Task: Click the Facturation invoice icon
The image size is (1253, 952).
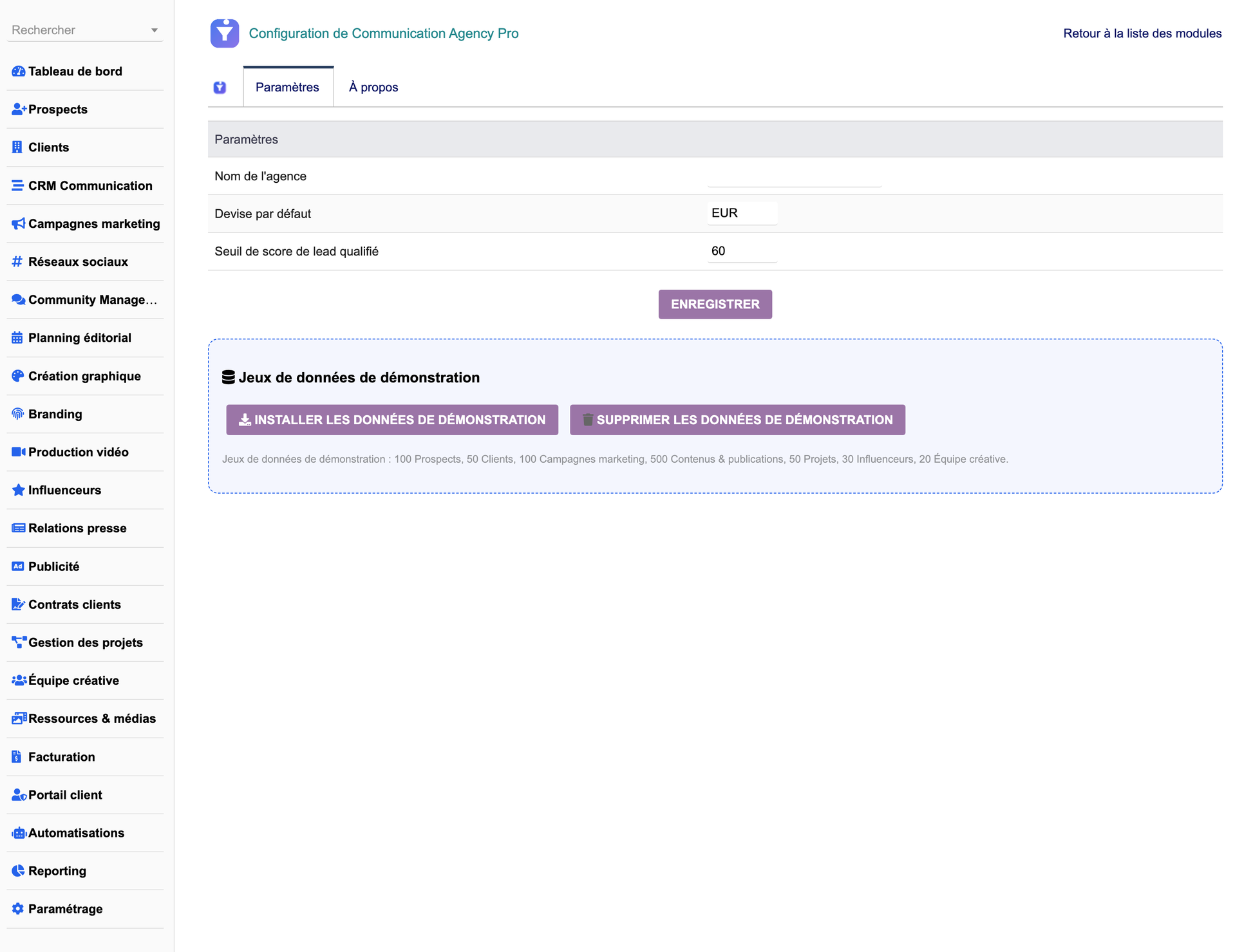Action: [x=17, y=757]
